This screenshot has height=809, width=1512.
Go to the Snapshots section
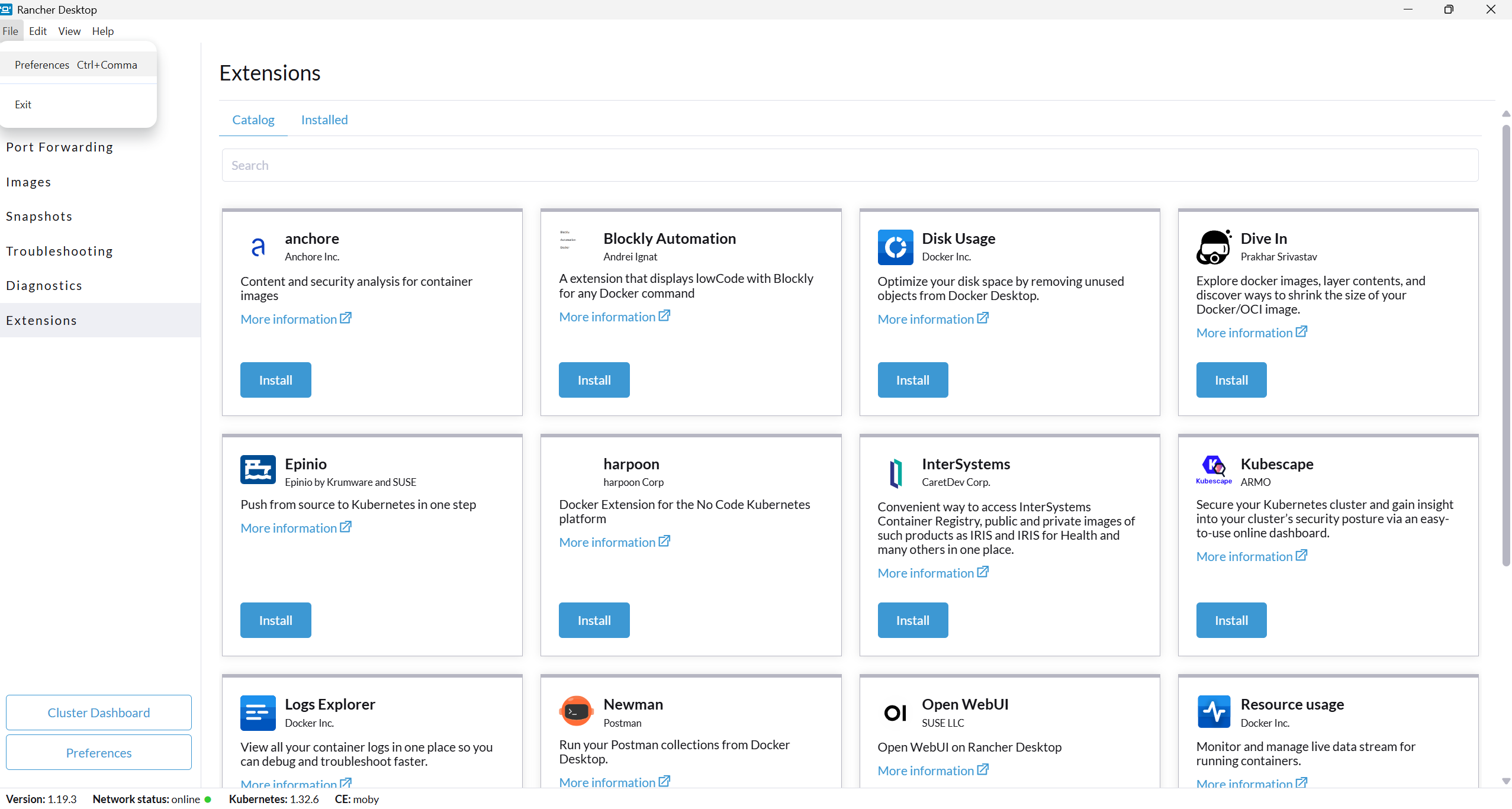tap(100, 217)
